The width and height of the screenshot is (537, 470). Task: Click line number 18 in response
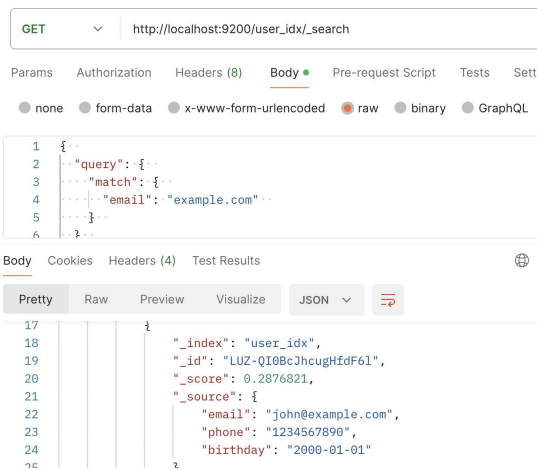point(32,343)
